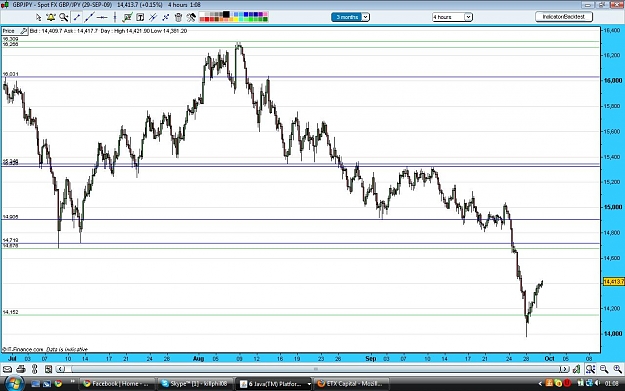This screenshot has width=625, height=391.
Task: Click the arrow of the 3 months combo
Action: click(366, 17)
